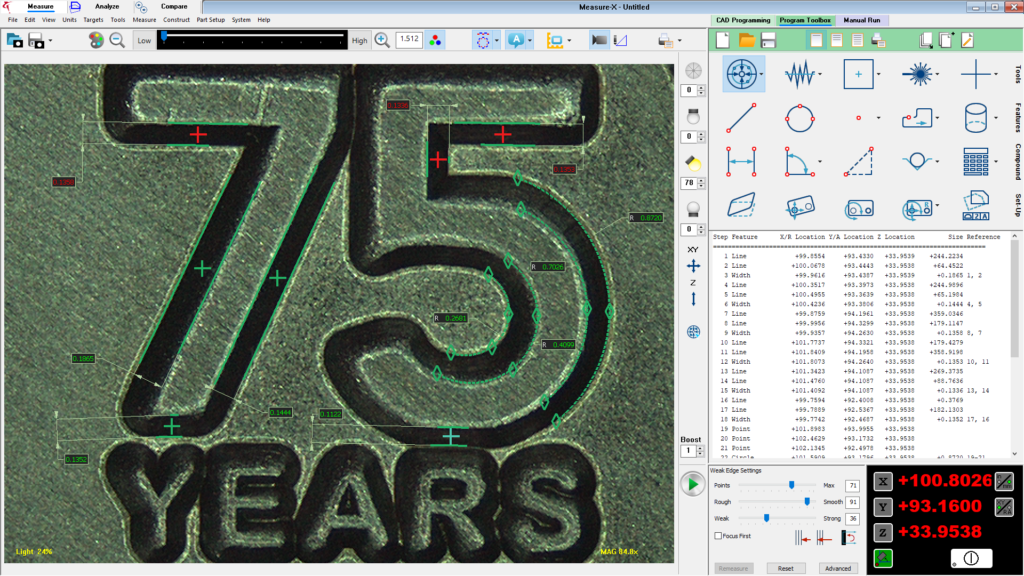Viewport: 1024px width, 576px height.
Task: Open the laser tool dropdown arrow
Action: coord(937,74)
